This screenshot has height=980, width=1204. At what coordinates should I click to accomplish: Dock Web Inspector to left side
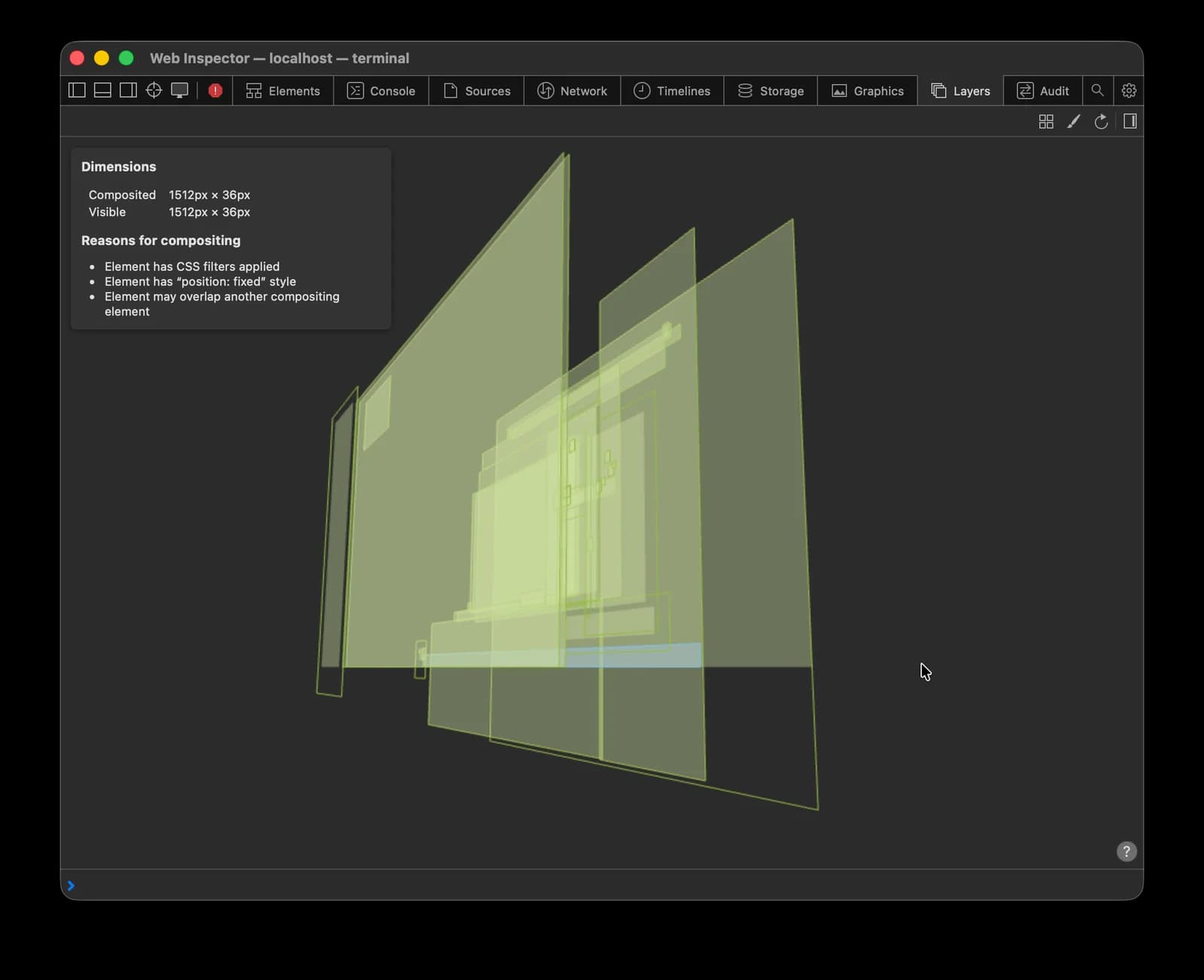[77, 90]
